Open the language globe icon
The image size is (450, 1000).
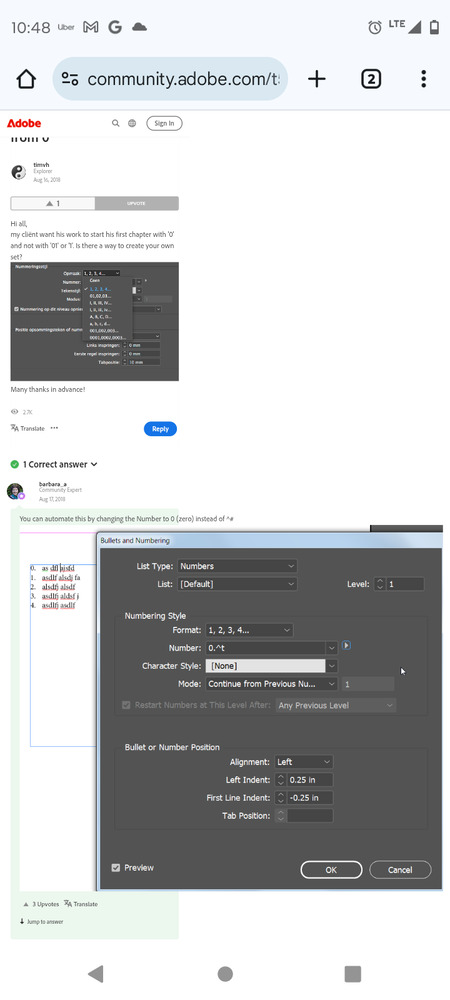(132, 123)
